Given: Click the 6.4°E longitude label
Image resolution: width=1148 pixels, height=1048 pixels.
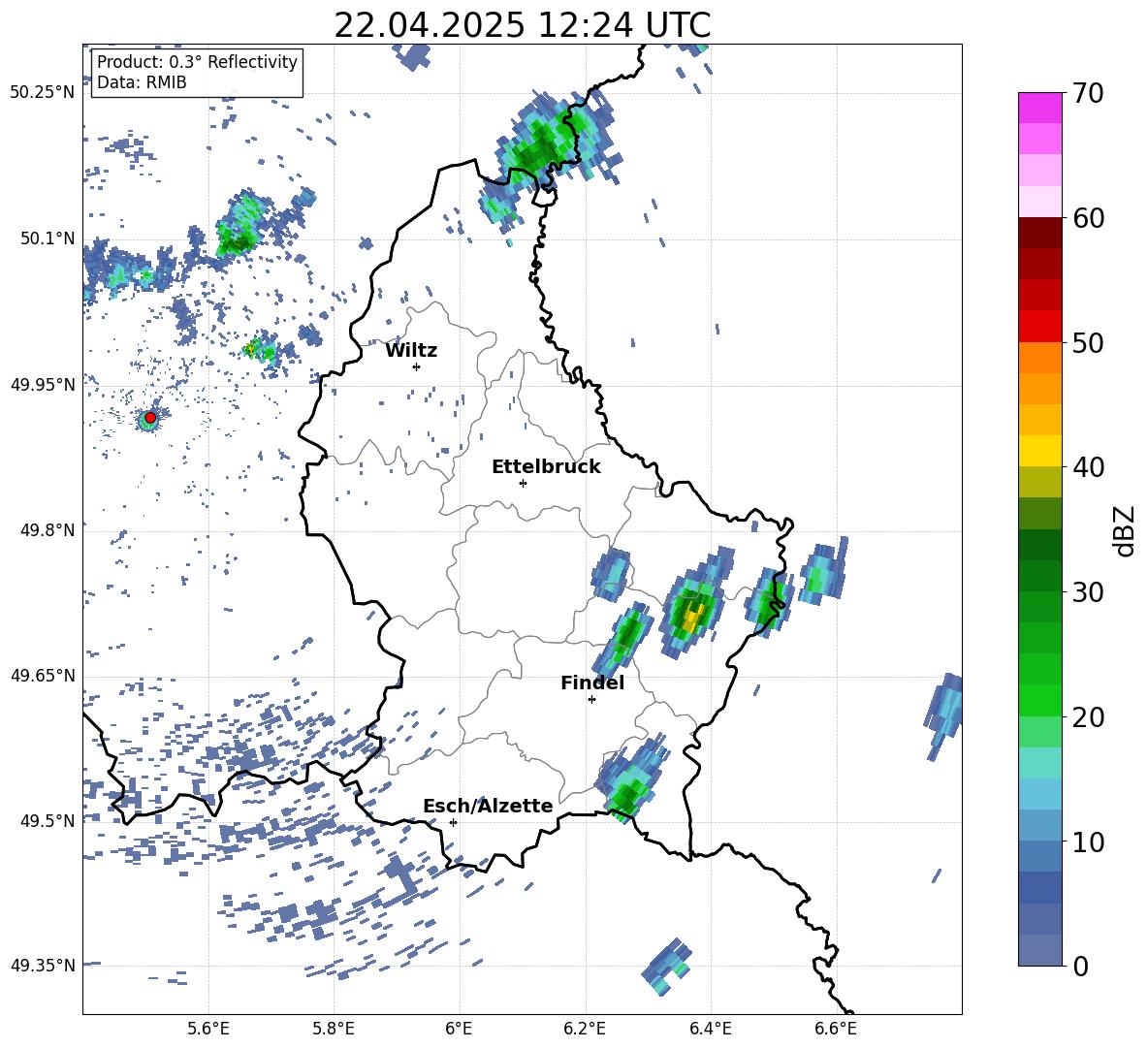Looking at the screenshot, I should pyautogui.click(x=710, y=1029).
